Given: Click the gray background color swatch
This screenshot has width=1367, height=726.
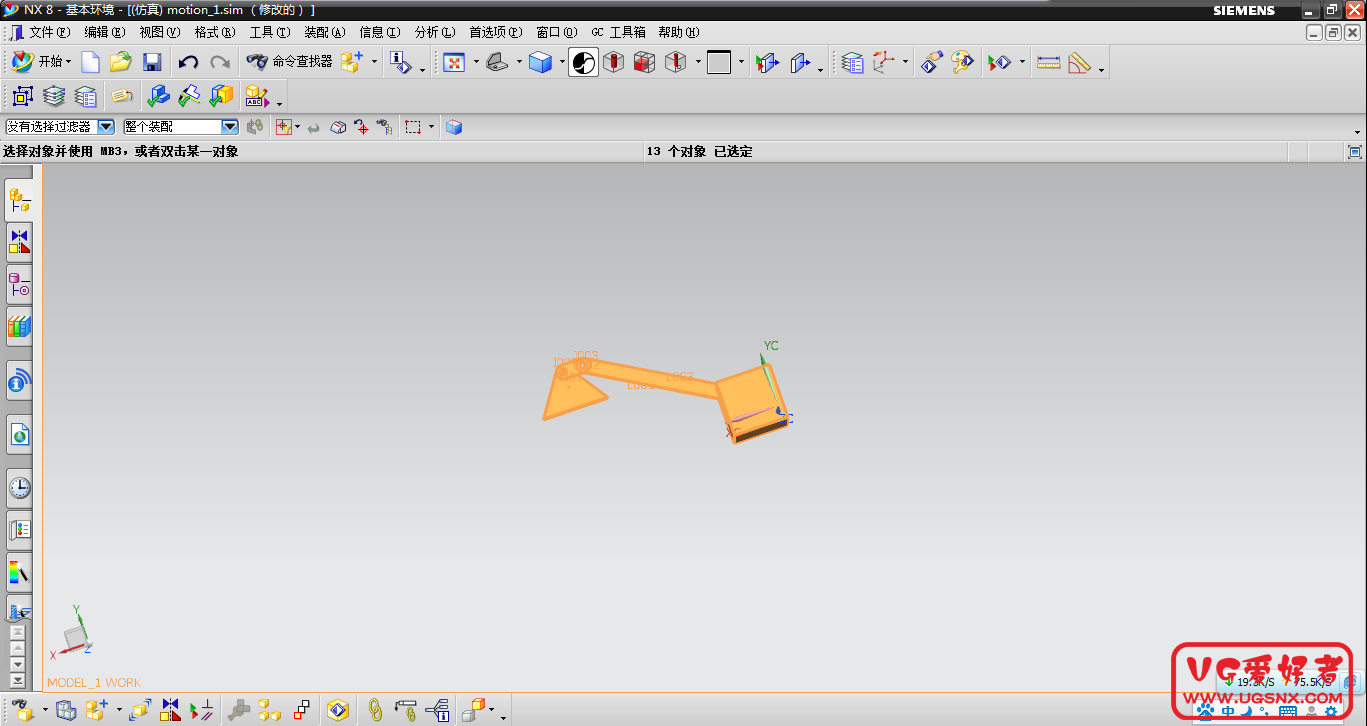Looking at the screenshot, I should pyautogui.click(x=719, y=63).
